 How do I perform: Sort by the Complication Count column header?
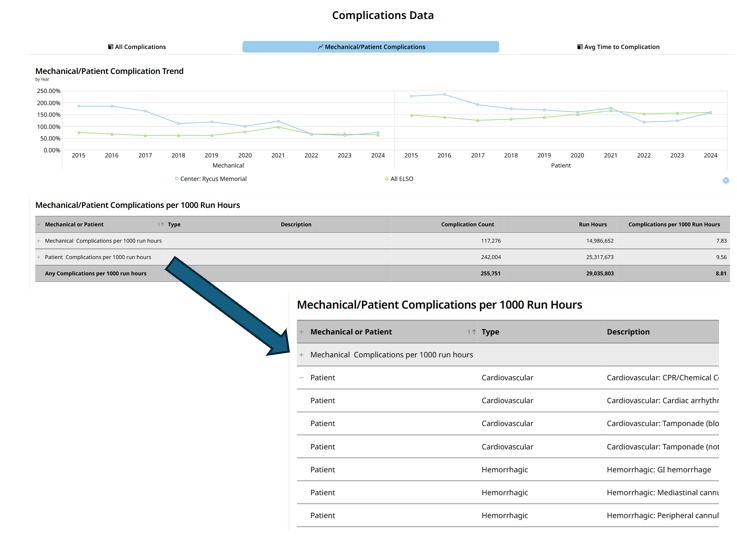coord(467,225)
